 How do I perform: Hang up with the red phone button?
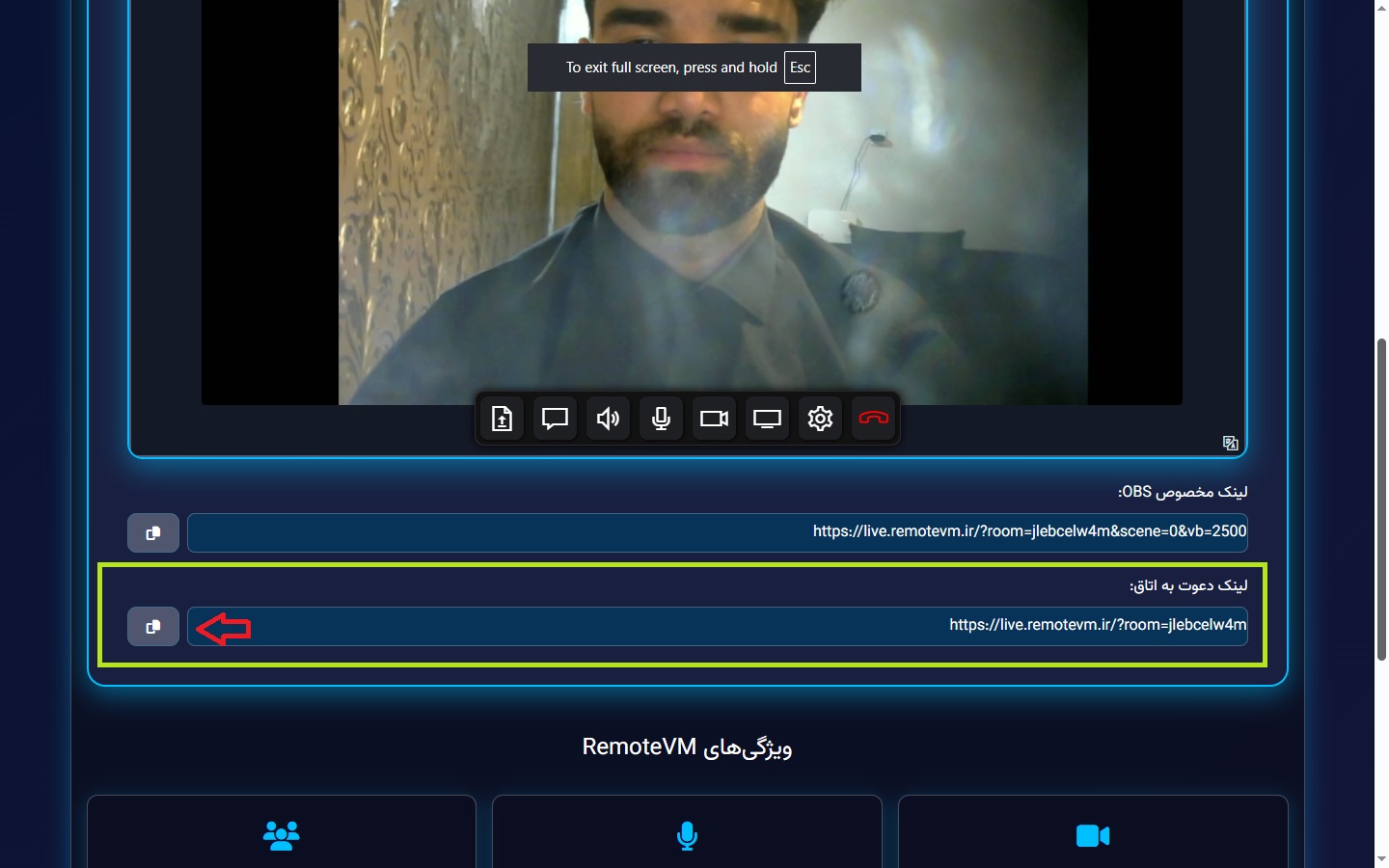(873, 419)
